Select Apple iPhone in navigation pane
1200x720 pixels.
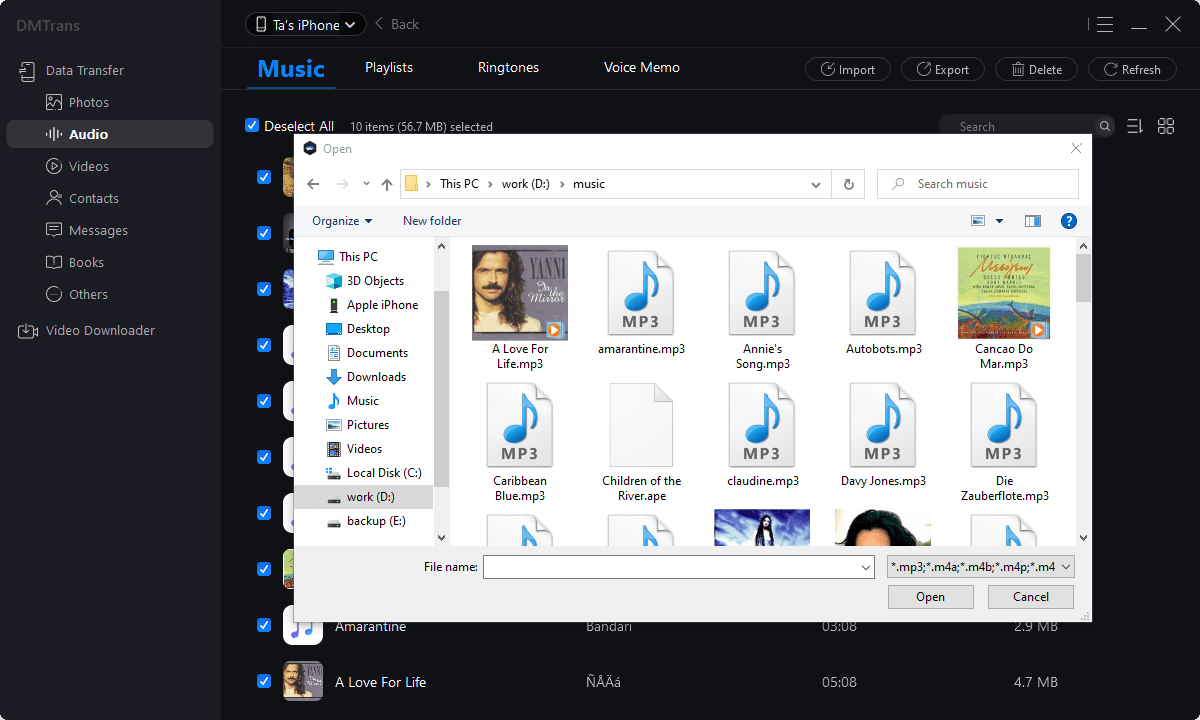click(372, 305)
